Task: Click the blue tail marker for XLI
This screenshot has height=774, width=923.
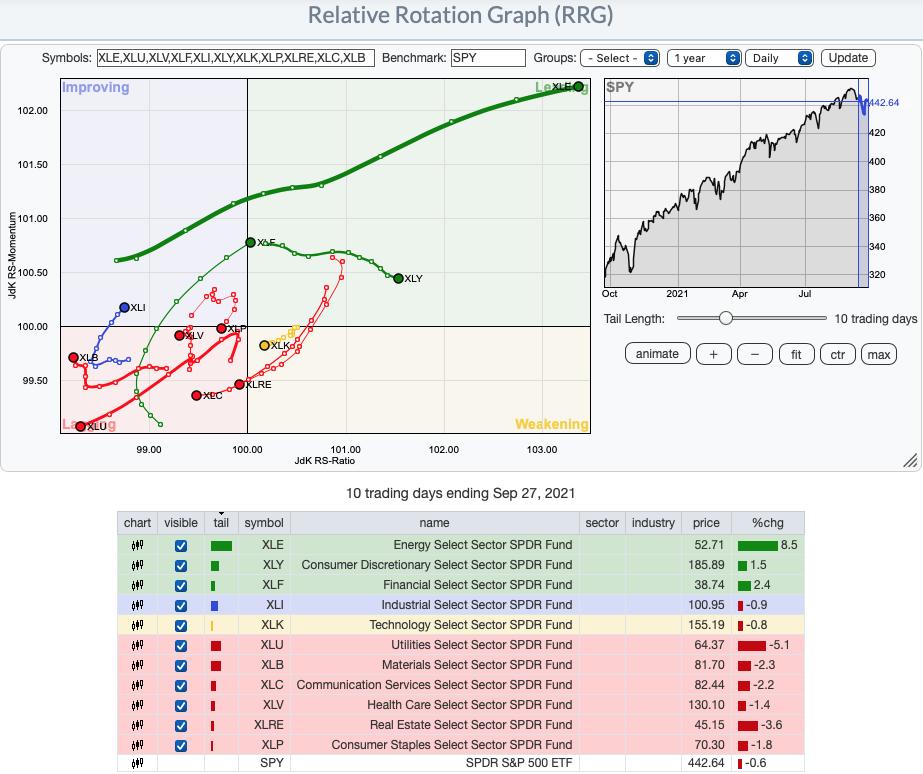Action: [214, 606]
